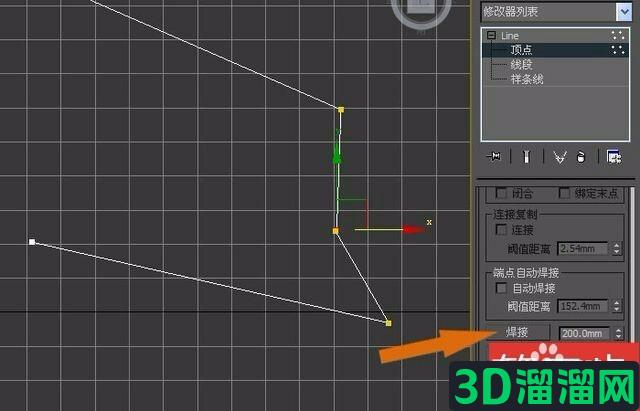Click the red X-axis gizmo arrow
The height and width of the screenshot is (411, 640).
click(x=413, y=229)
